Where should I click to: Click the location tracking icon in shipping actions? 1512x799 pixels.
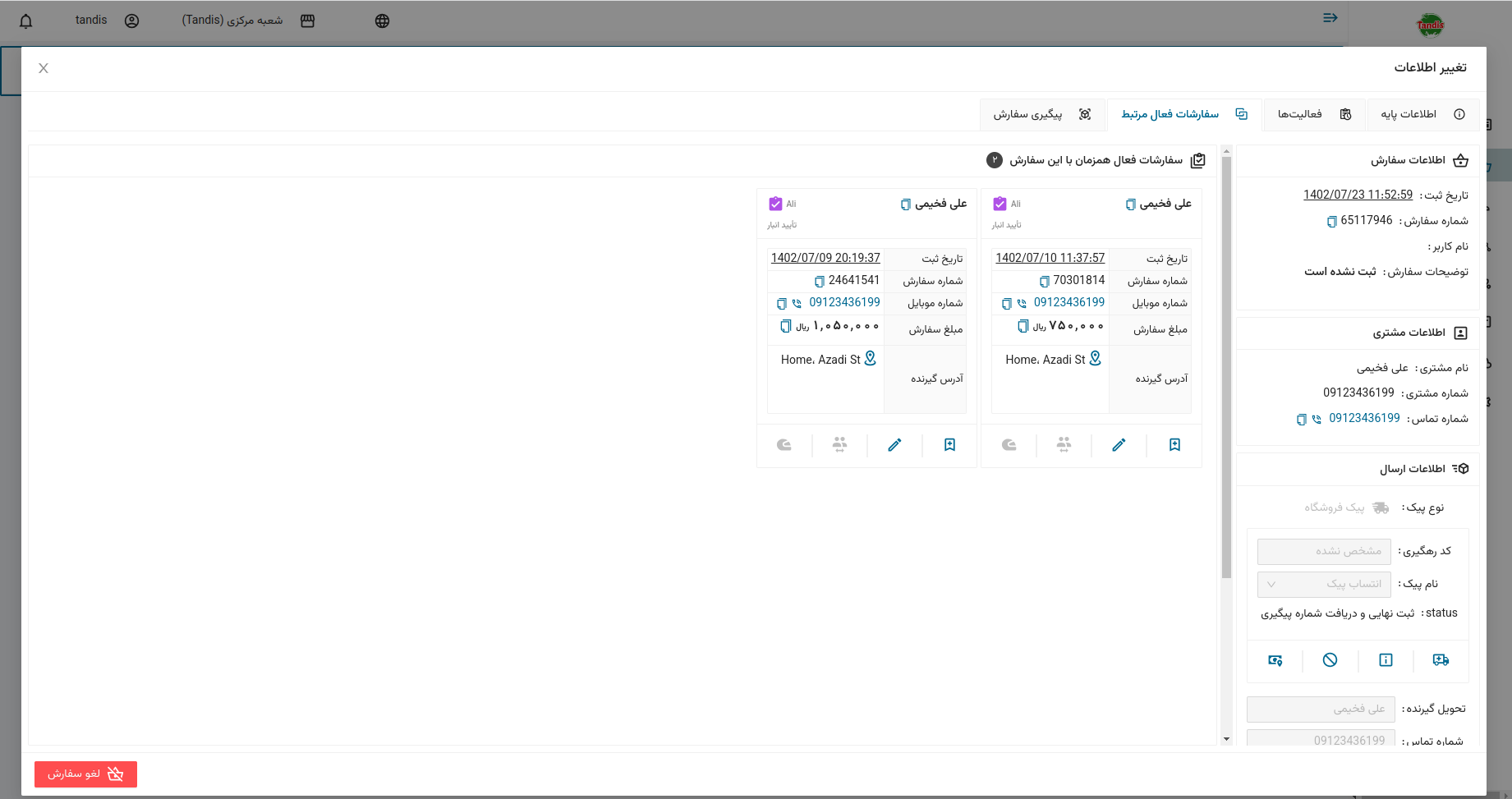(x=1275, y=660)
